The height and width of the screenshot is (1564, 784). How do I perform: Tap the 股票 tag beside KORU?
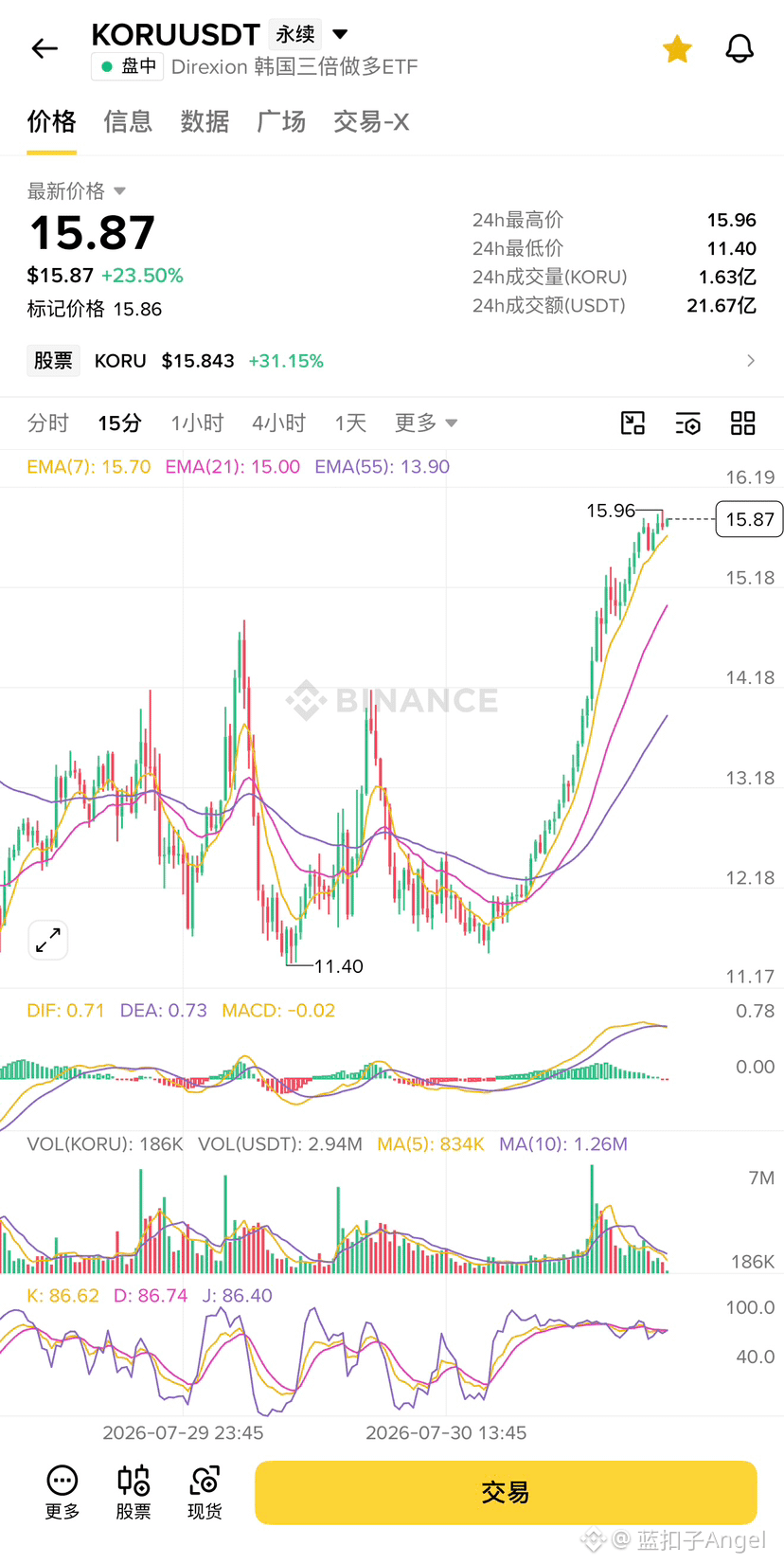tap(53, 360)
